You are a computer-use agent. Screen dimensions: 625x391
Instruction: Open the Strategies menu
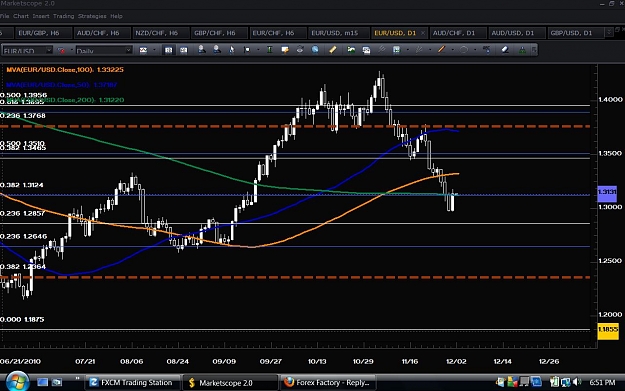point(92,16)
